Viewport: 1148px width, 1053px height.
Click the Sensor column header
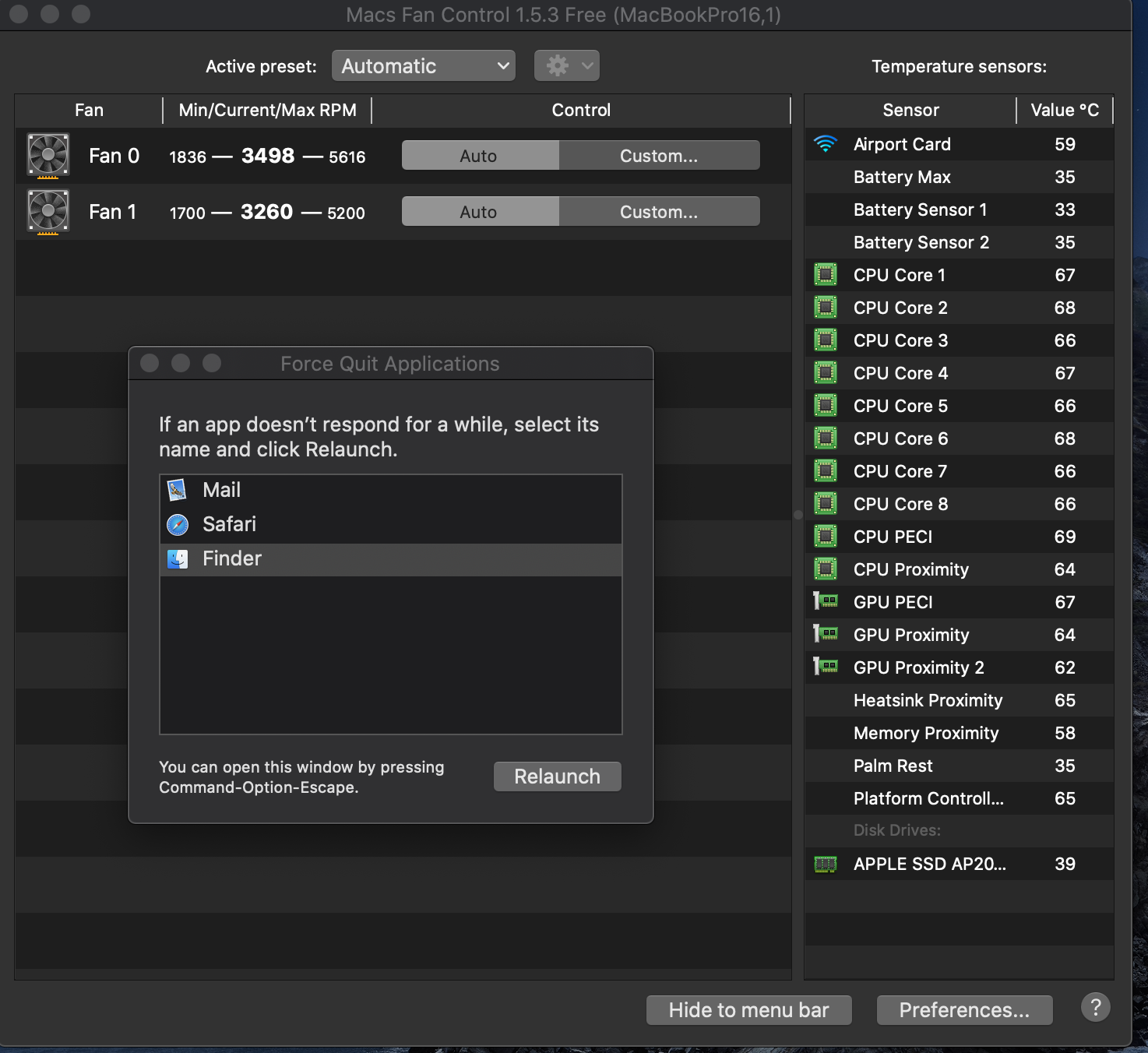coord(910,110)
